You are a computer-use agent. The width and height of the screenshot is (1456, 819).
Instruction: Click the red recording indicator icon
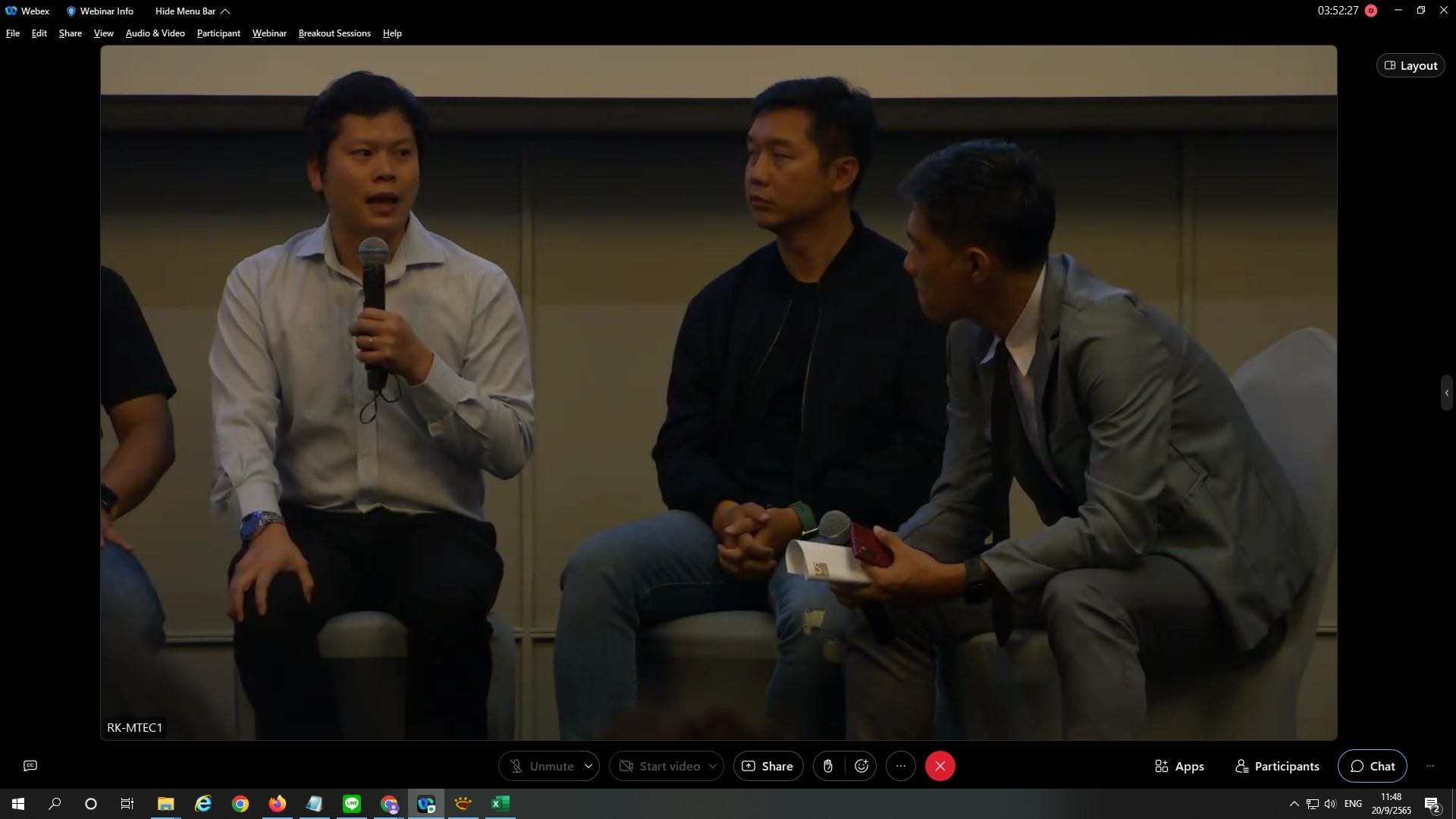coord(1371,11)
